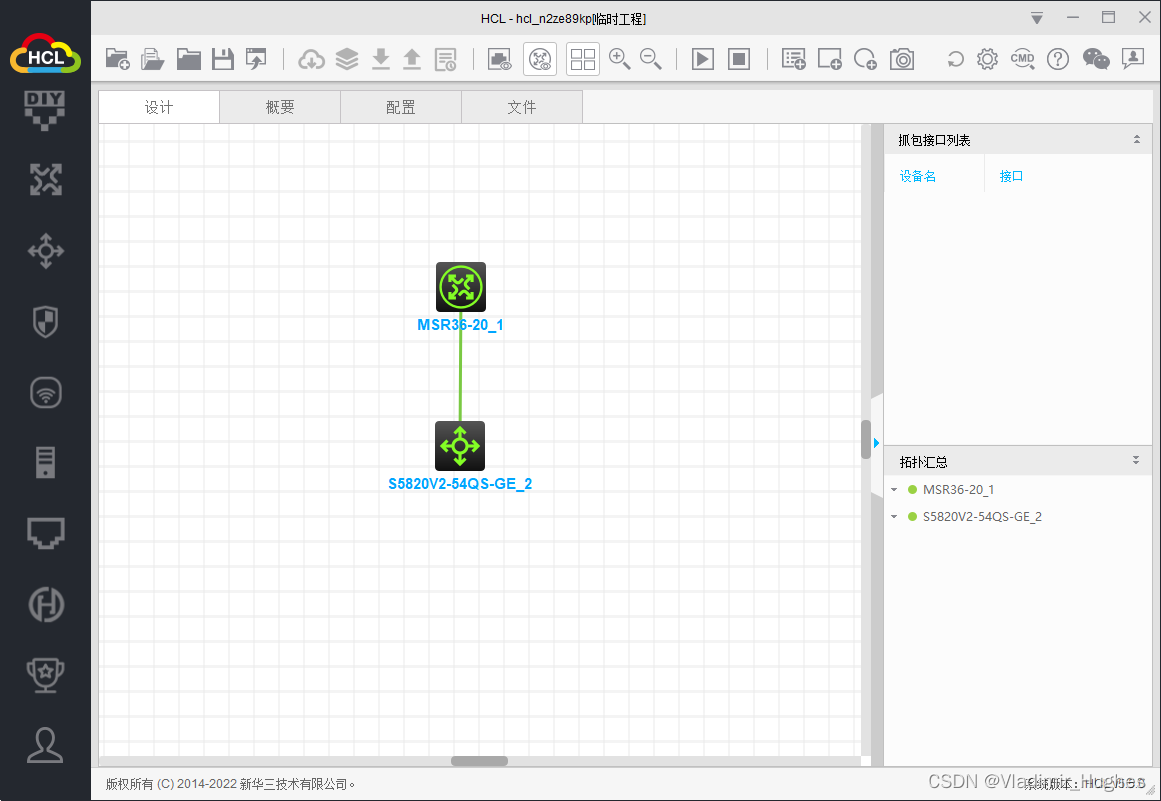
Task: Collapse right panel with blue arrow
Action: click(876, 443)
